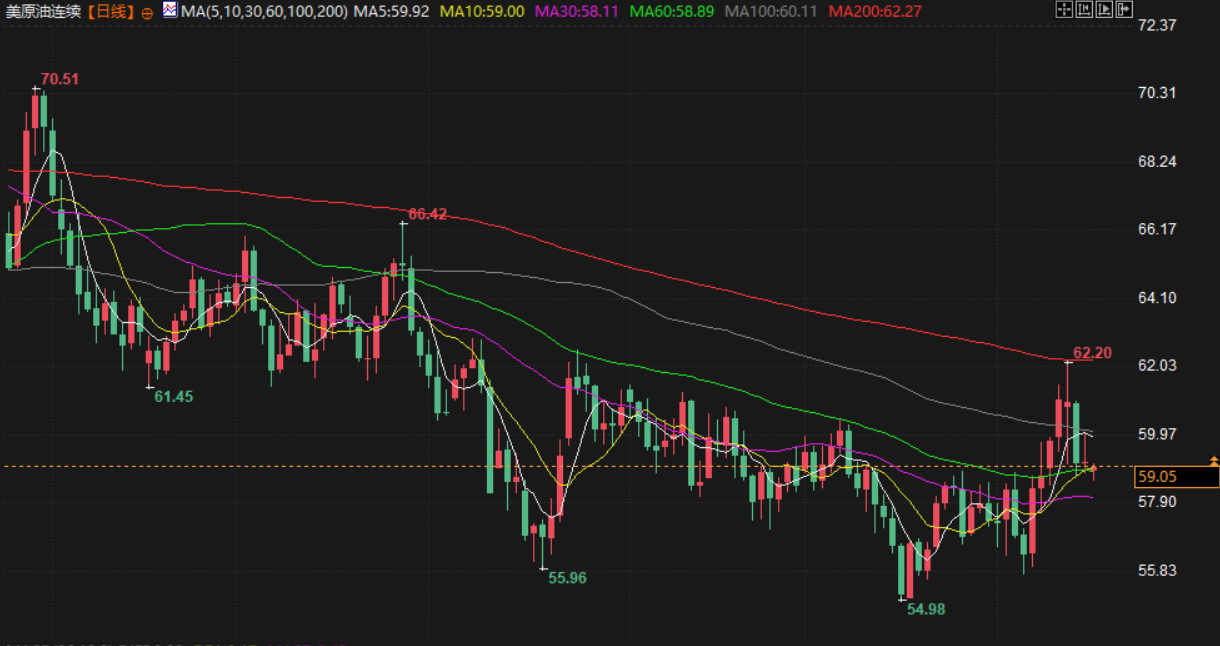The image size is (1220, 646).
Task: Click the gray MA100:60.11 legend value
Action: pyautogui.click(x=770, y=12)
